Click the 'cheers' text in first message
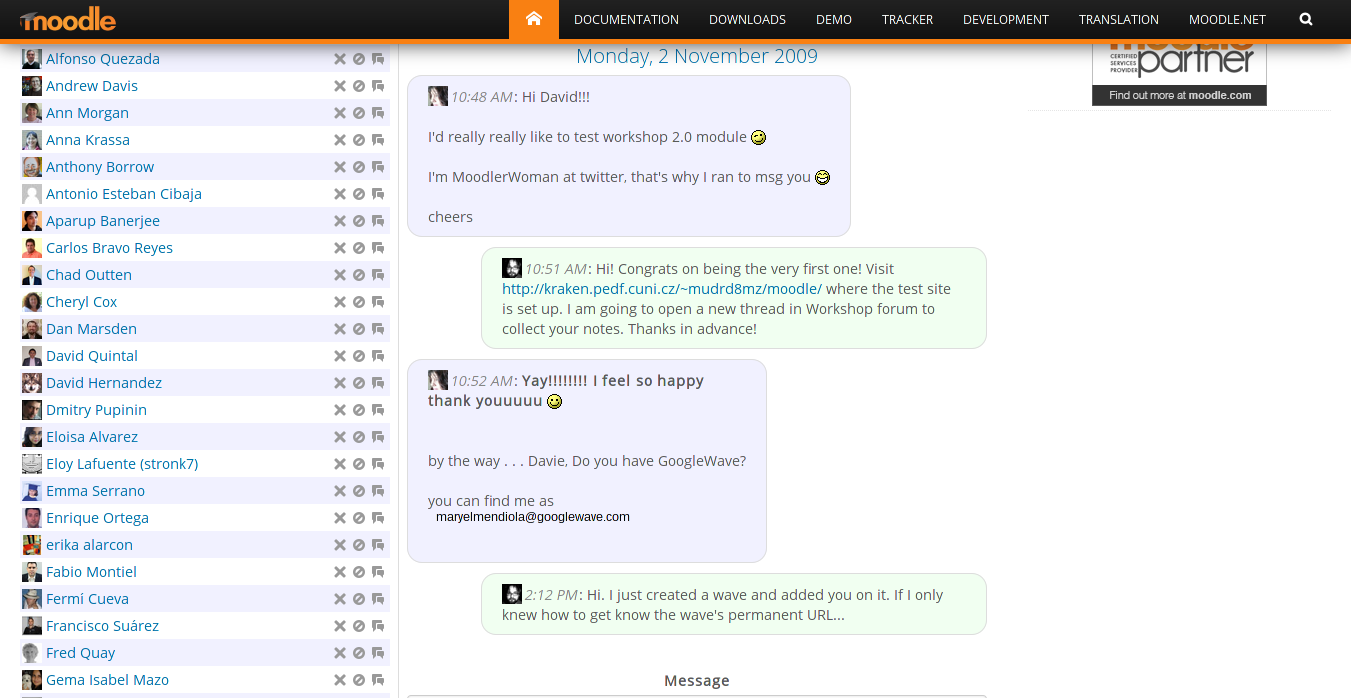Screen dimensions: 1351x698 coord(450,217)
